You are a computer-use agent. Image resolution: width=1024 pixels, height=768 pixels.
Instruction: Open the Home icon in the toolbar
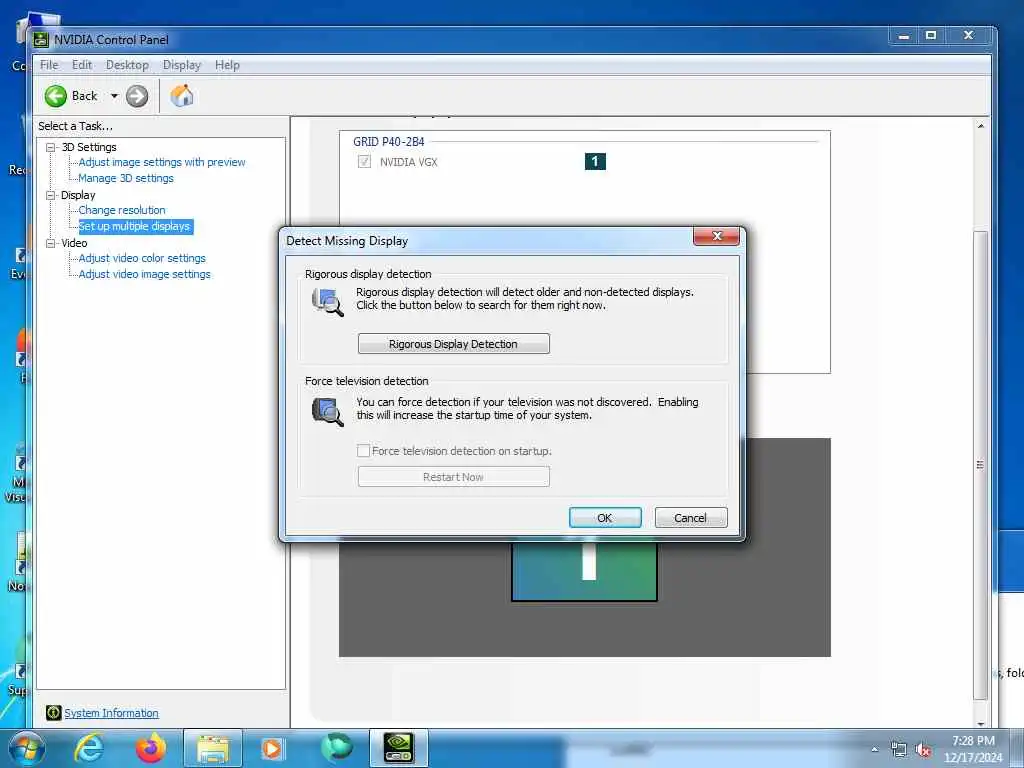[x=182, y=96]
